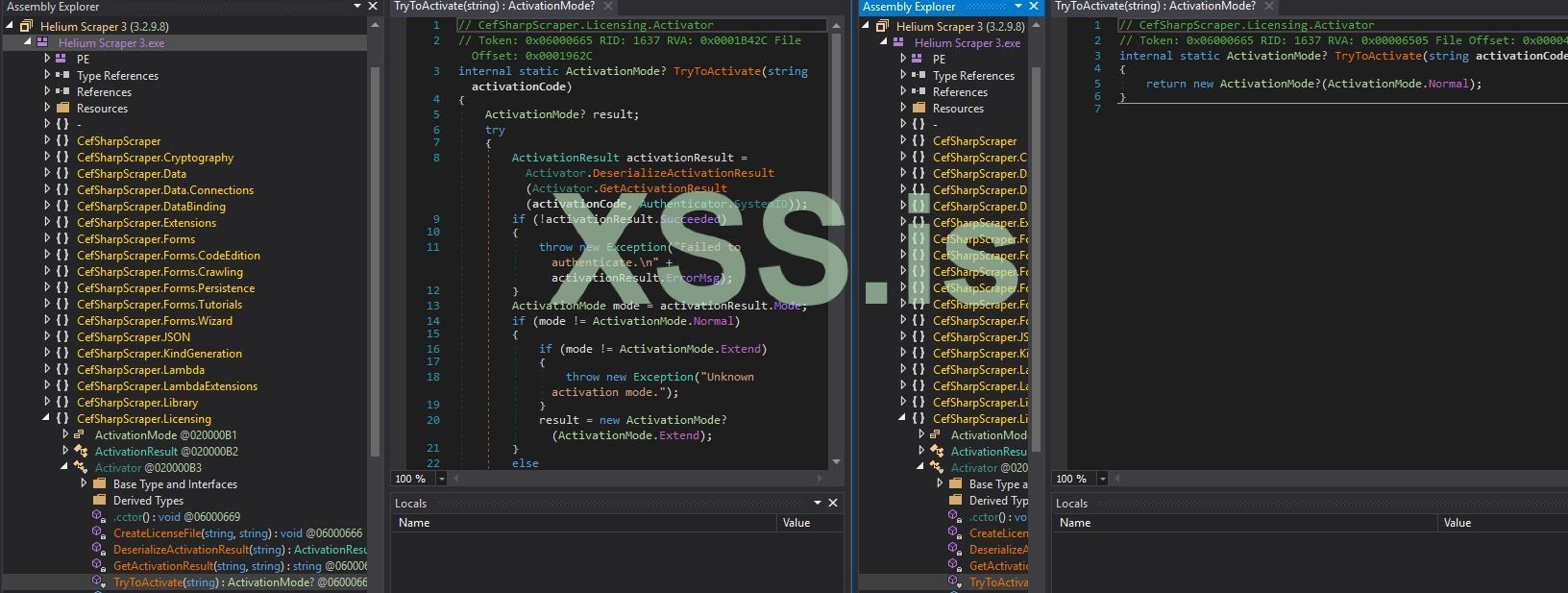Viewport: 1568px width, 593px height.
Task: Expand References node in right window
Action: (903, 92)
